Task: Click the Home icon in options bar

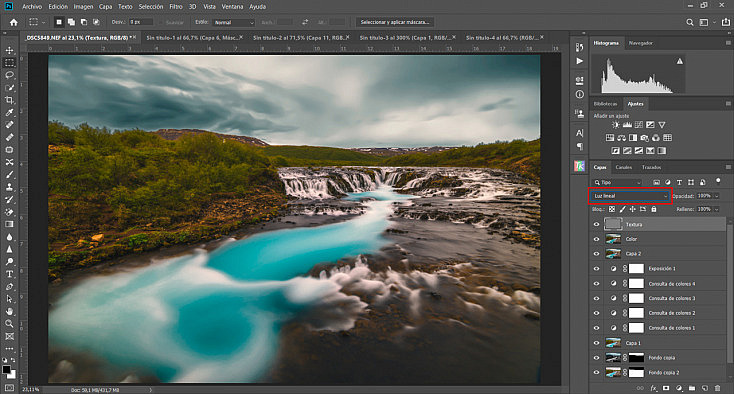Action: (x=14, y=22)
